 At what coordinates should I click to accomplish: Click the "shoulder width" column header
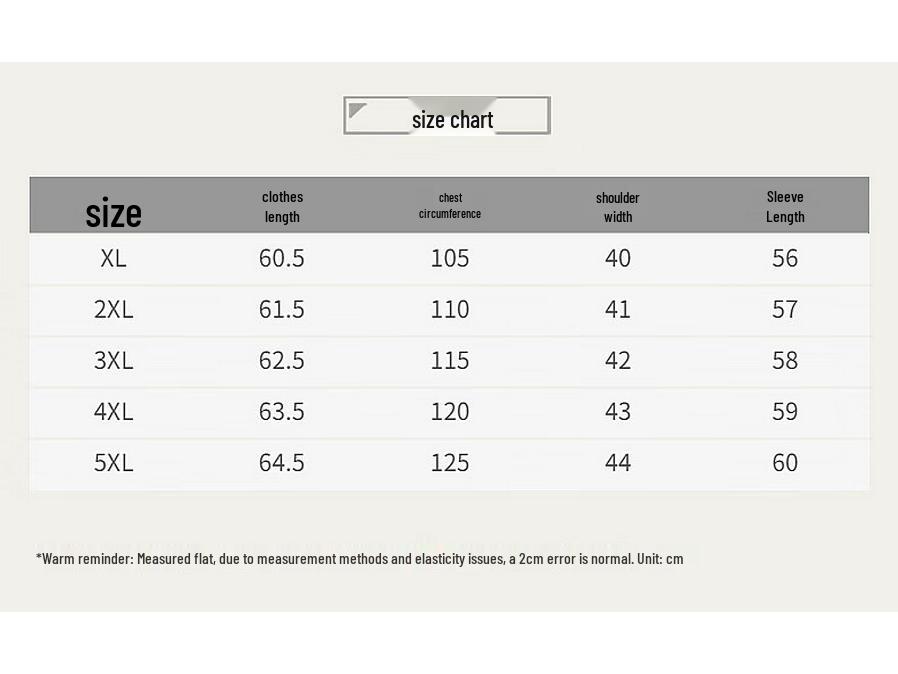click(x=618, y=207)
